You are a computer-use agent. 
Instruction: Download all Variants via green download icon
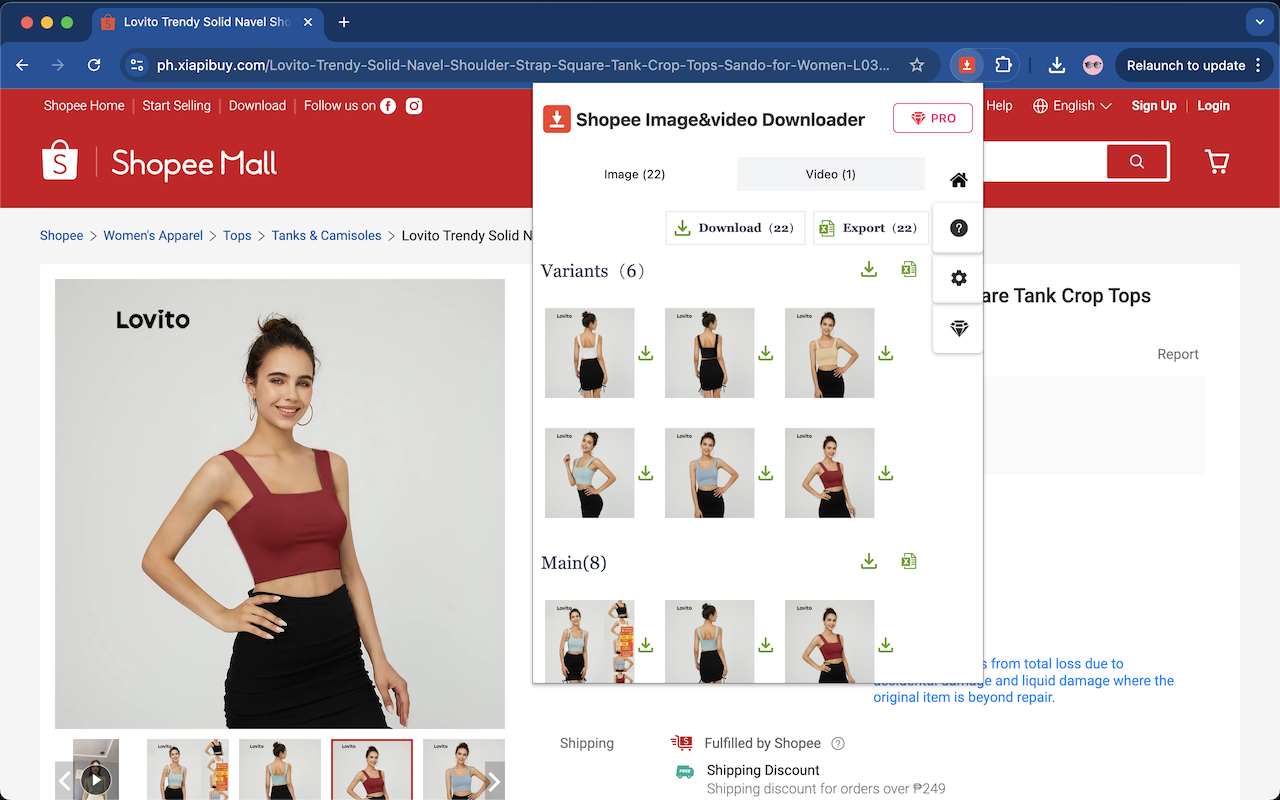[x=868, y=269]
